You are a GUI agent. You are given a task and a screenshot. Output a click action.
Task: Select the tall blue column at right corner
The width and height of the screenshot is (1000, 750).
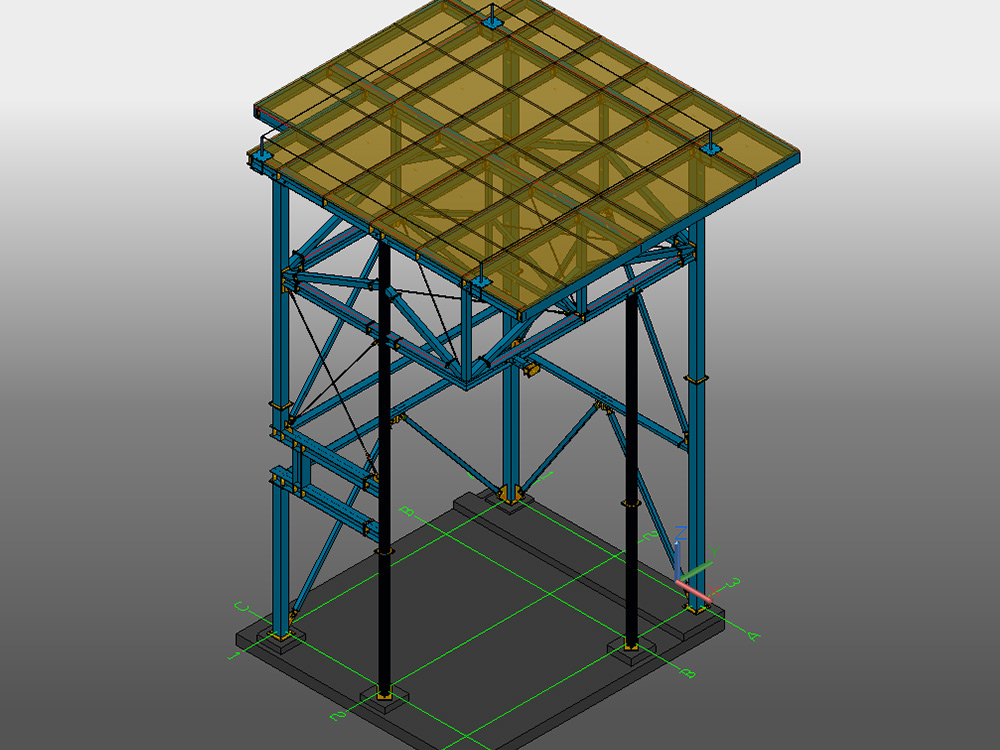696,415
